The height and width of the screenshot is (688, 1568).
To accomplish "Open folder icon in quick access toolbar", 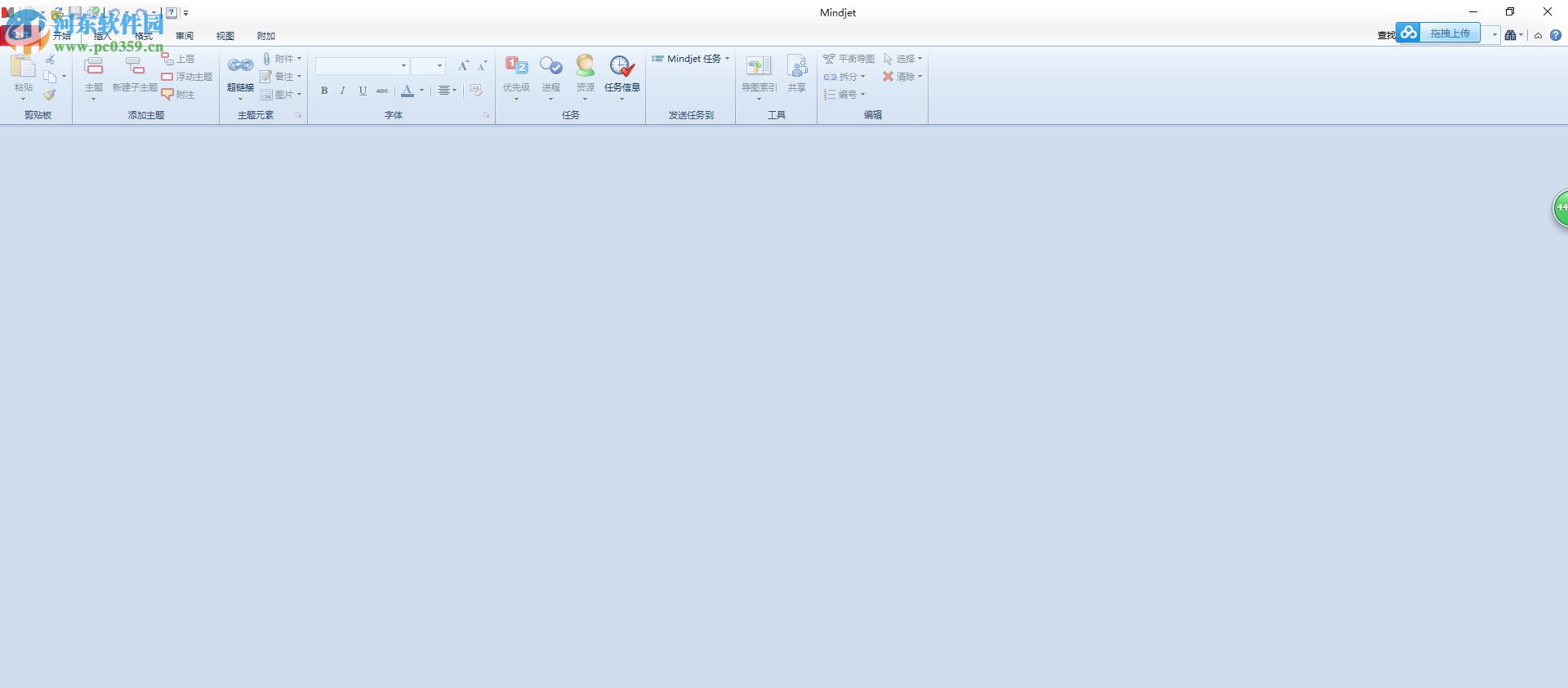I will [57, 13].
